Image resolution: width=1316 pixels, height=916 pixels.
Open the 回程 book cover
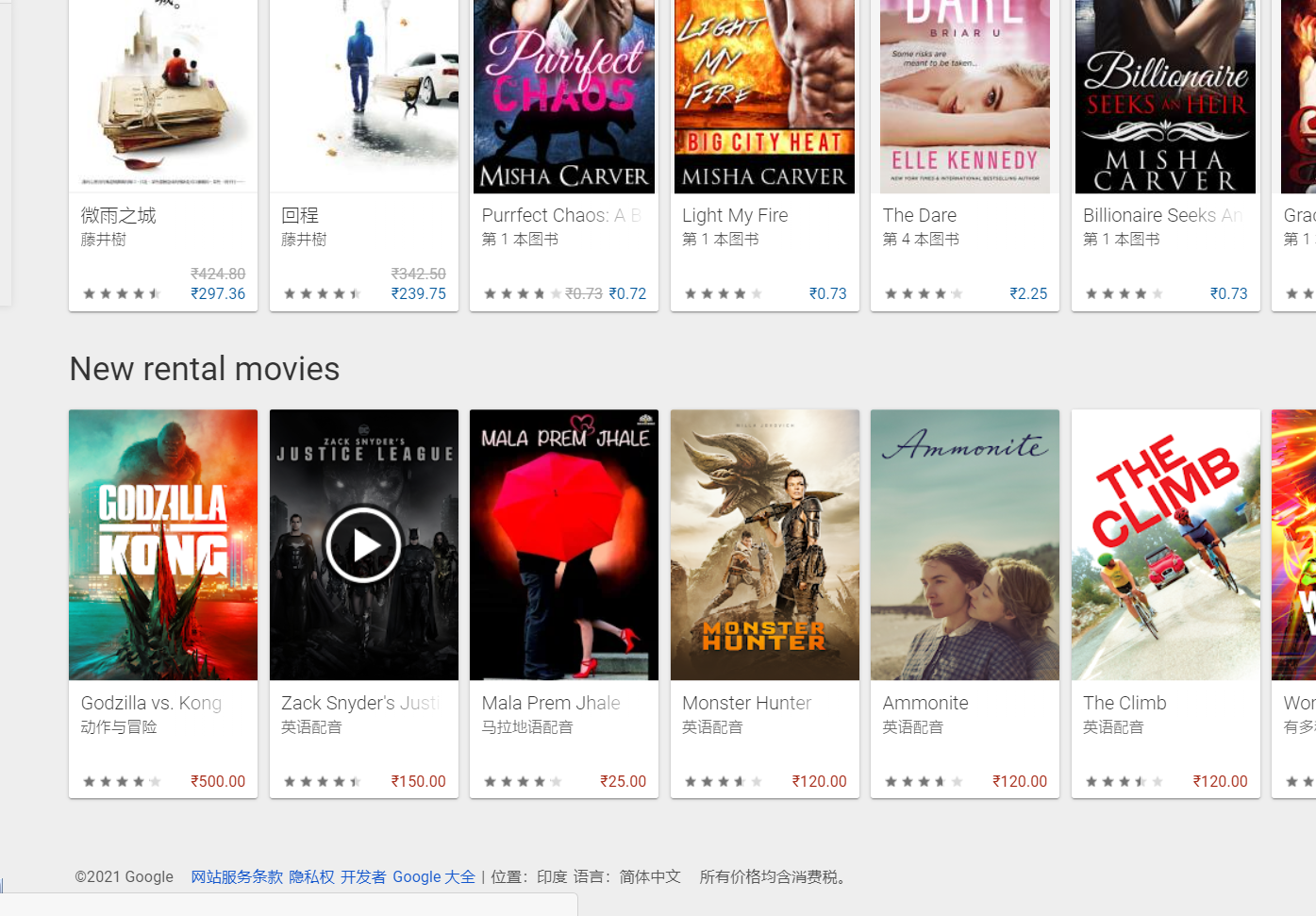coord(364,96)
